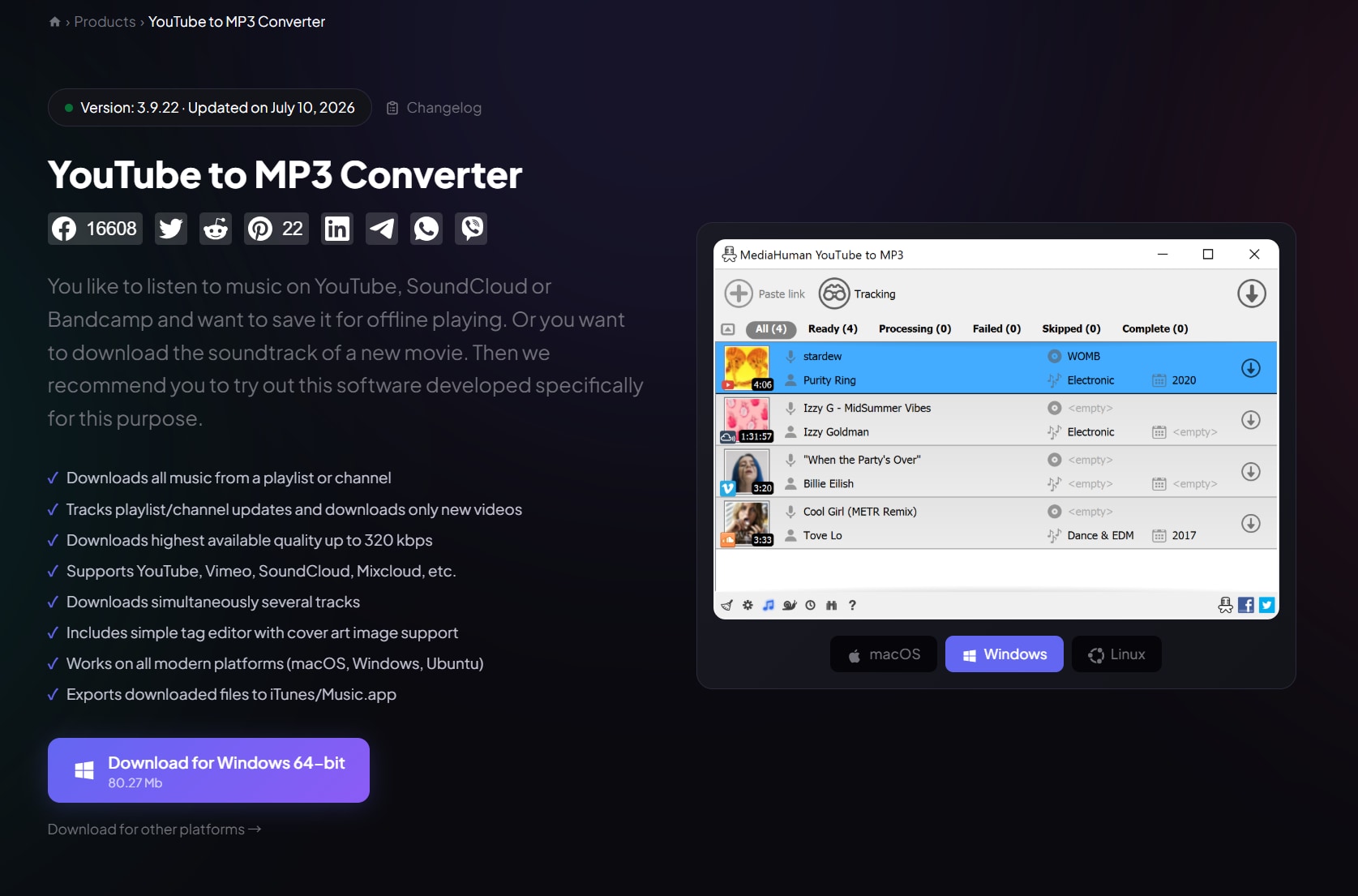
Task: Click the Purity Ring artist text
Action: click(x=829, y=380)
